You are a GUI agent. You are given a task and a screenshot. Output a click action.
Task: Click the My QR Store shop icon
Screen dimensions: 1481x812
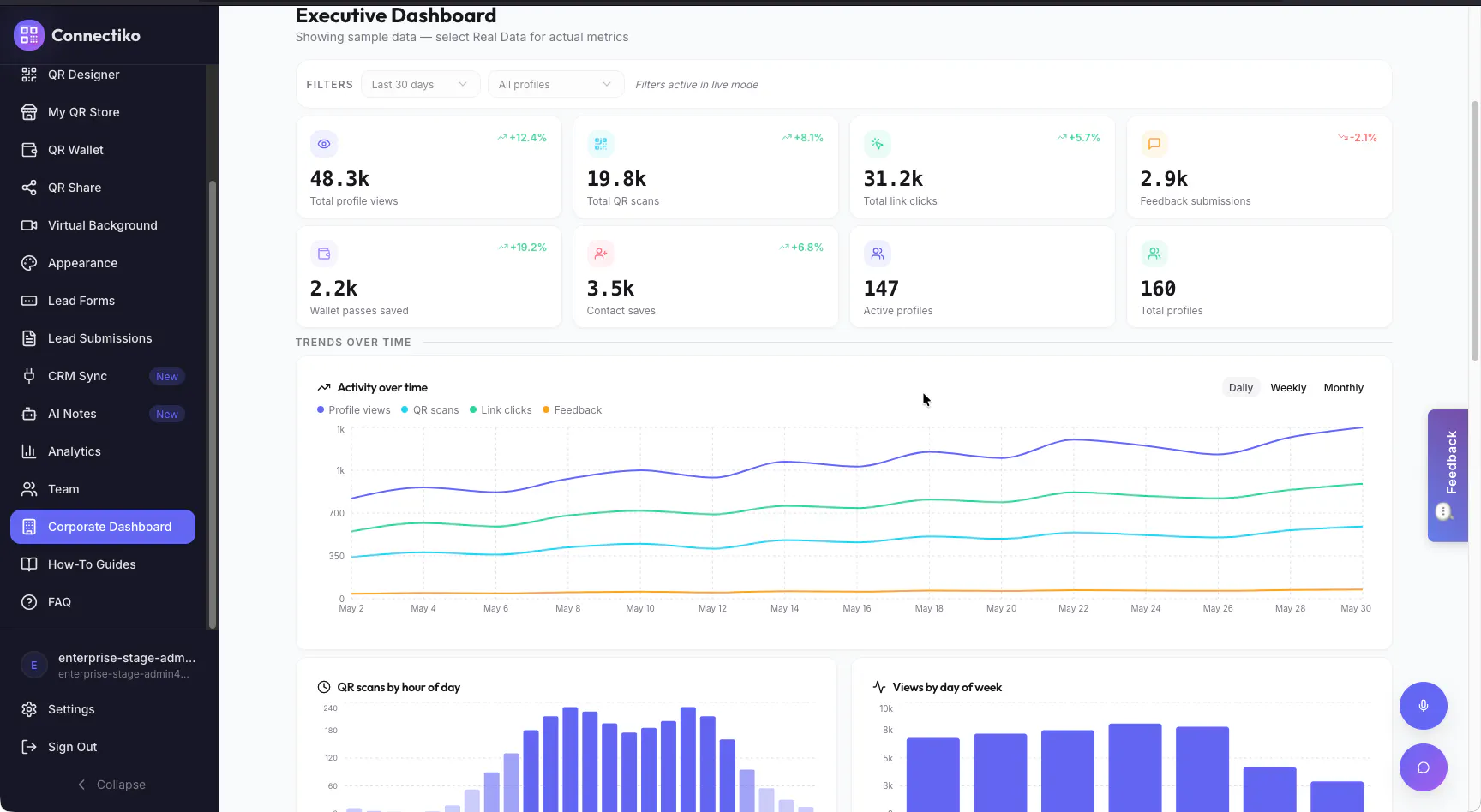(x=29, y=112)
